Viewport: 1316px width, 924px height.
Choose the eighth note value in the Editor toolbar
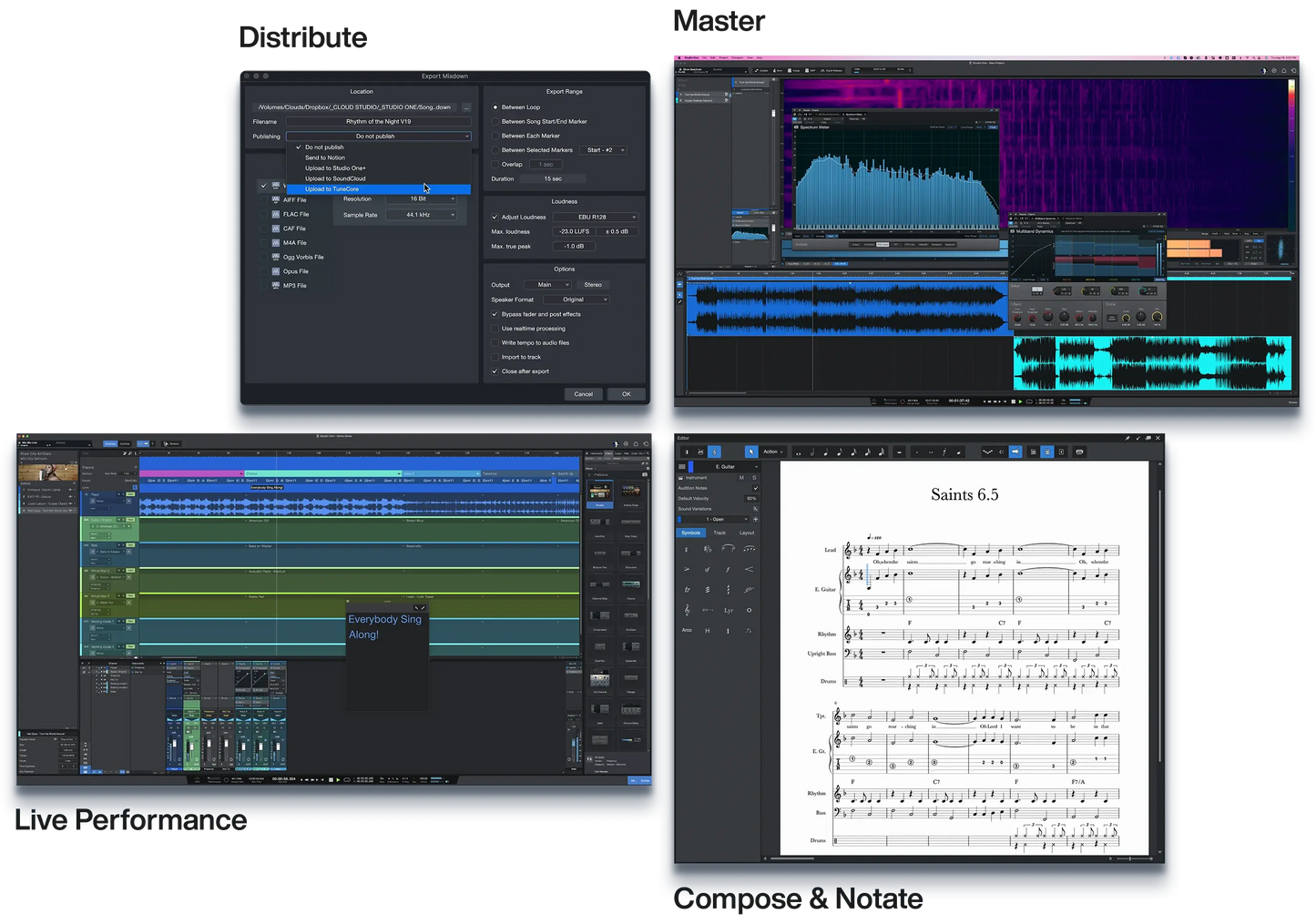coord(840,452)
